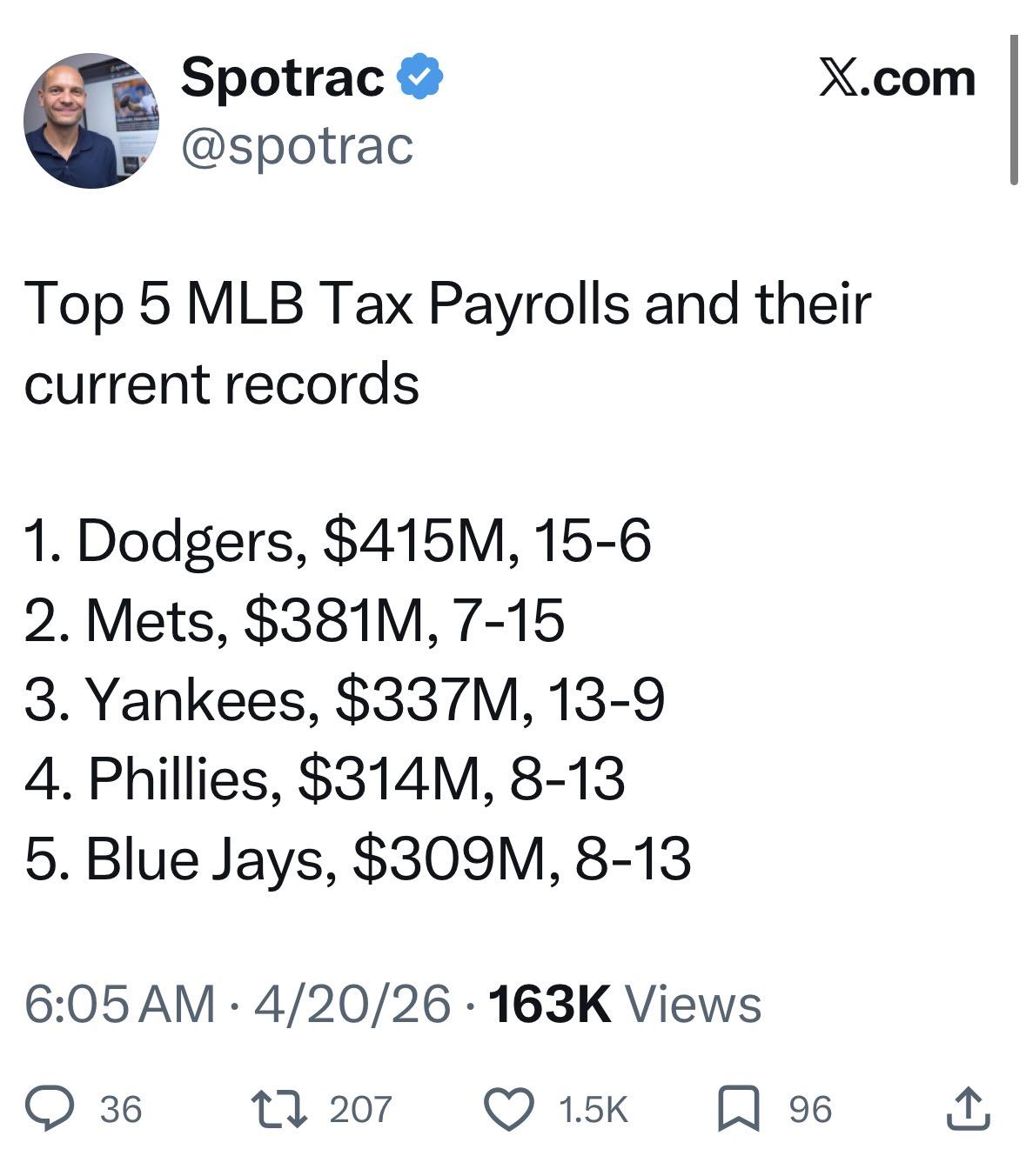View the 163K Views analytics

[x=625, y=1004]
